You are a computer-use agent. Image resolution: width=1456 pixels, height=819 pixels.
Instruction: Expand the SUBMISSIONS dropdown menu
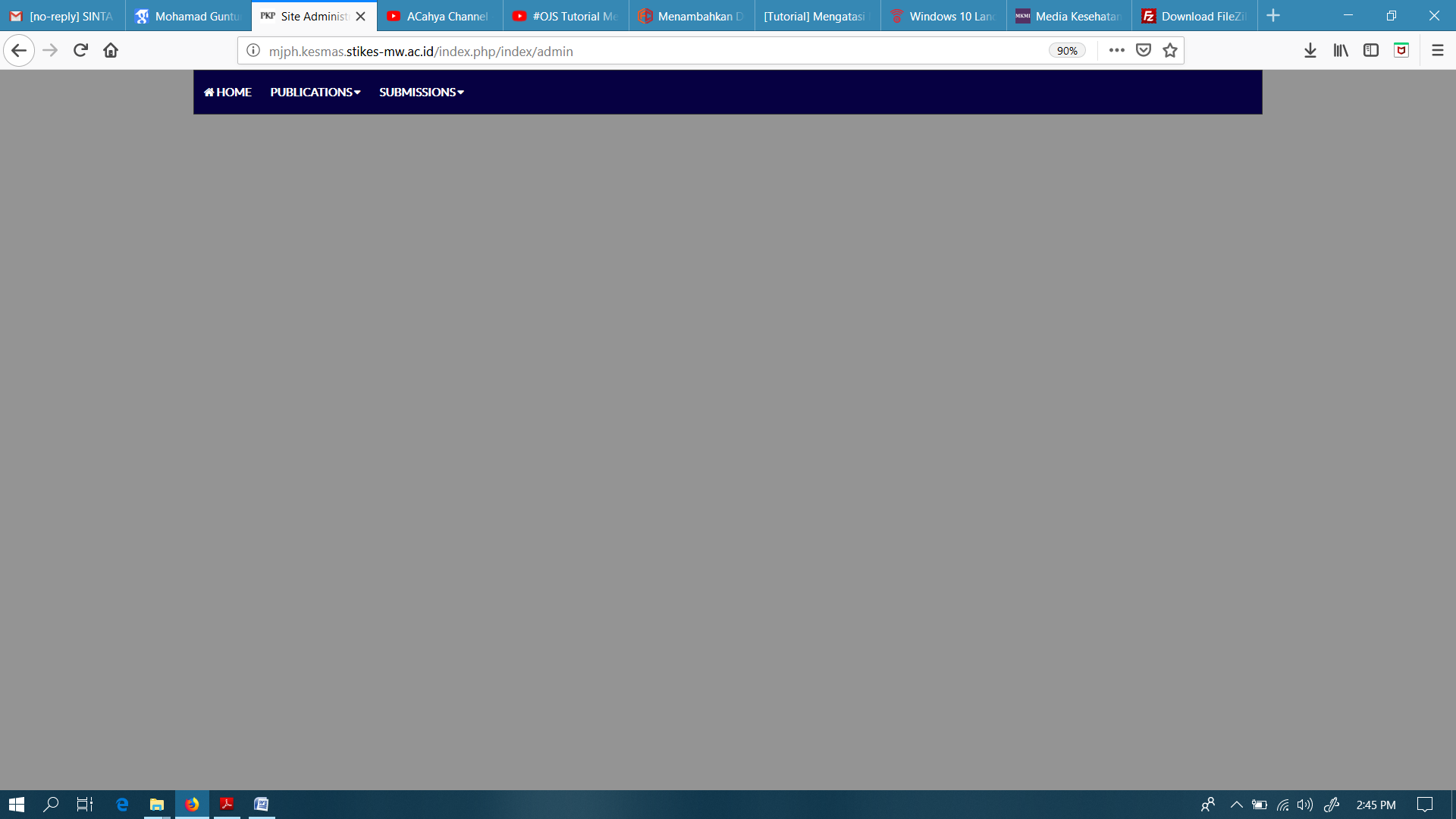tap(421, 93)
